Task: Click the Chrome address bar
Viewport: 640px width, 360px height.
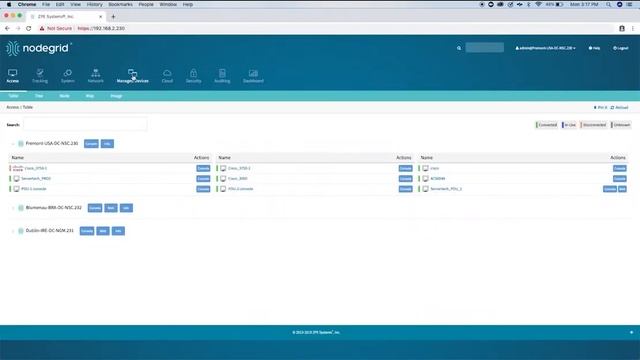Action: click(327, 29)
